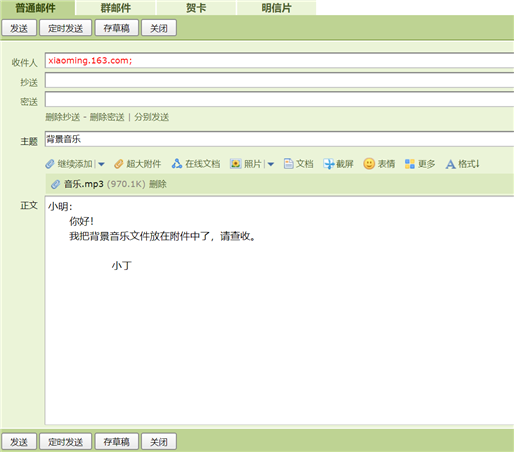Click the 文档 document icon
The height and width of the screenshot is (454, 515).
click(288, 164)
